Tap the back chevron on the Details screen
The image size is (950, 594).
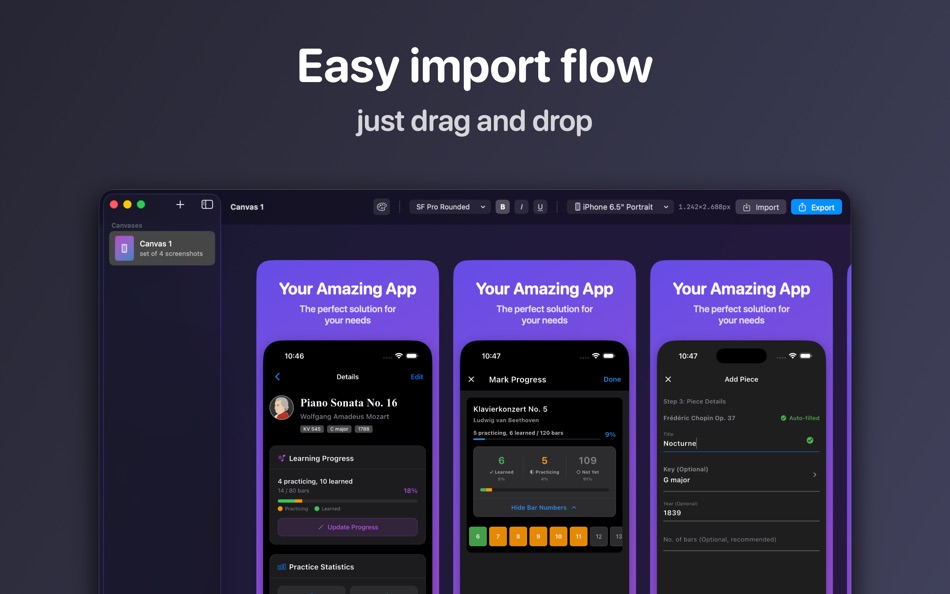coord(278,377)
